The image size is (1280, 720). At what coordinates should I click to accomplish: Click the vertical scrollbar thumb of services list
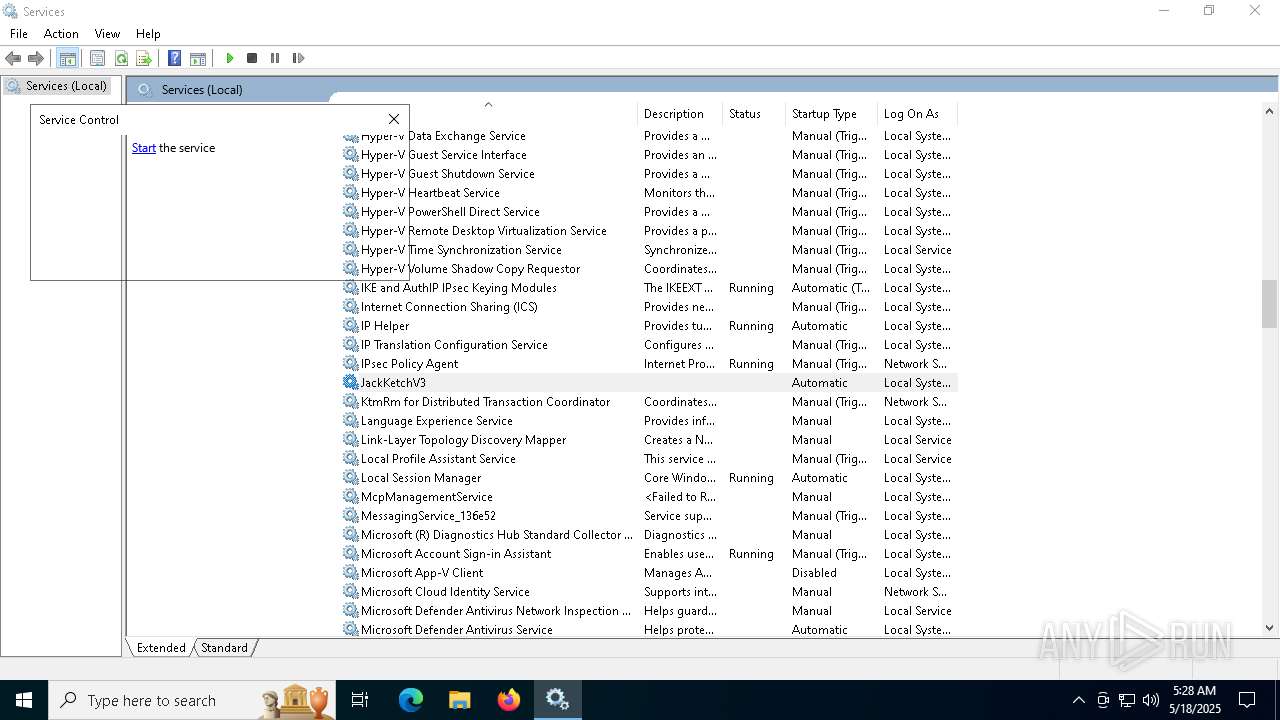pyautogui.click(x=1269, y=303)
